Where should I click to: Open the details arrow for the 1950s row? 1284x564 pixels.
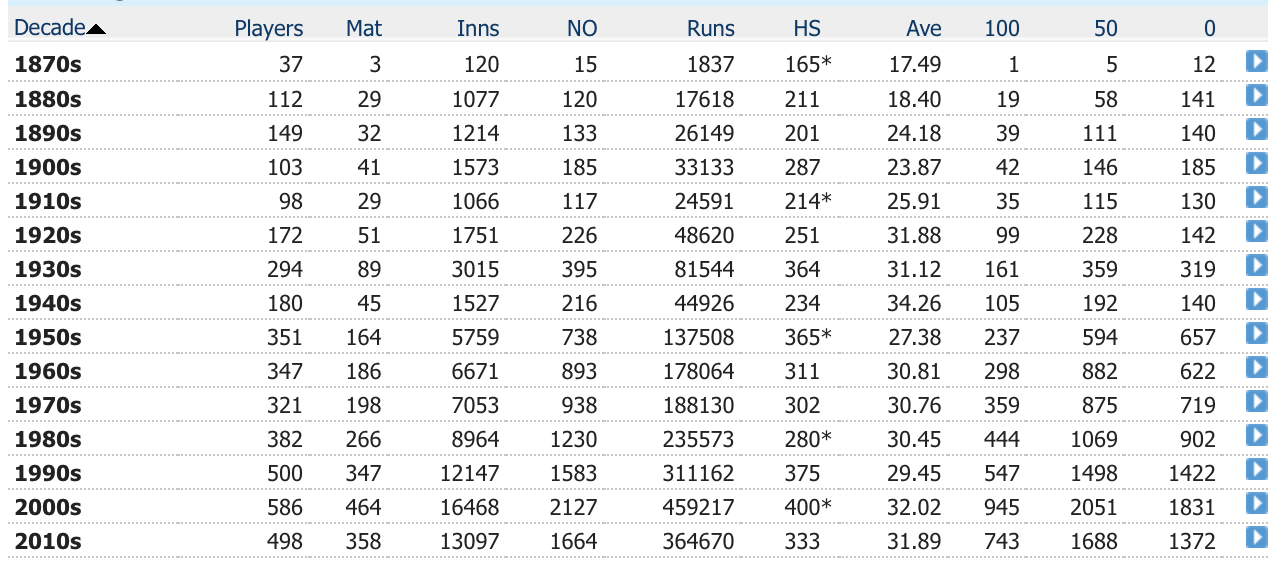click(x=1257, y=334)
